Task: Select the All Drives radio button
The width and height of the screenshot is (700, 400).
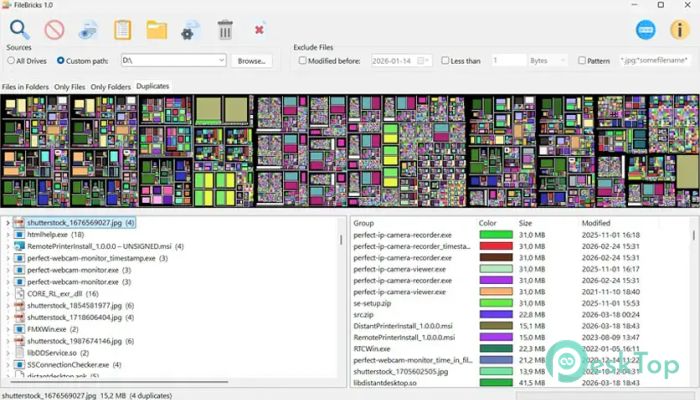Action: click(11, 60)
